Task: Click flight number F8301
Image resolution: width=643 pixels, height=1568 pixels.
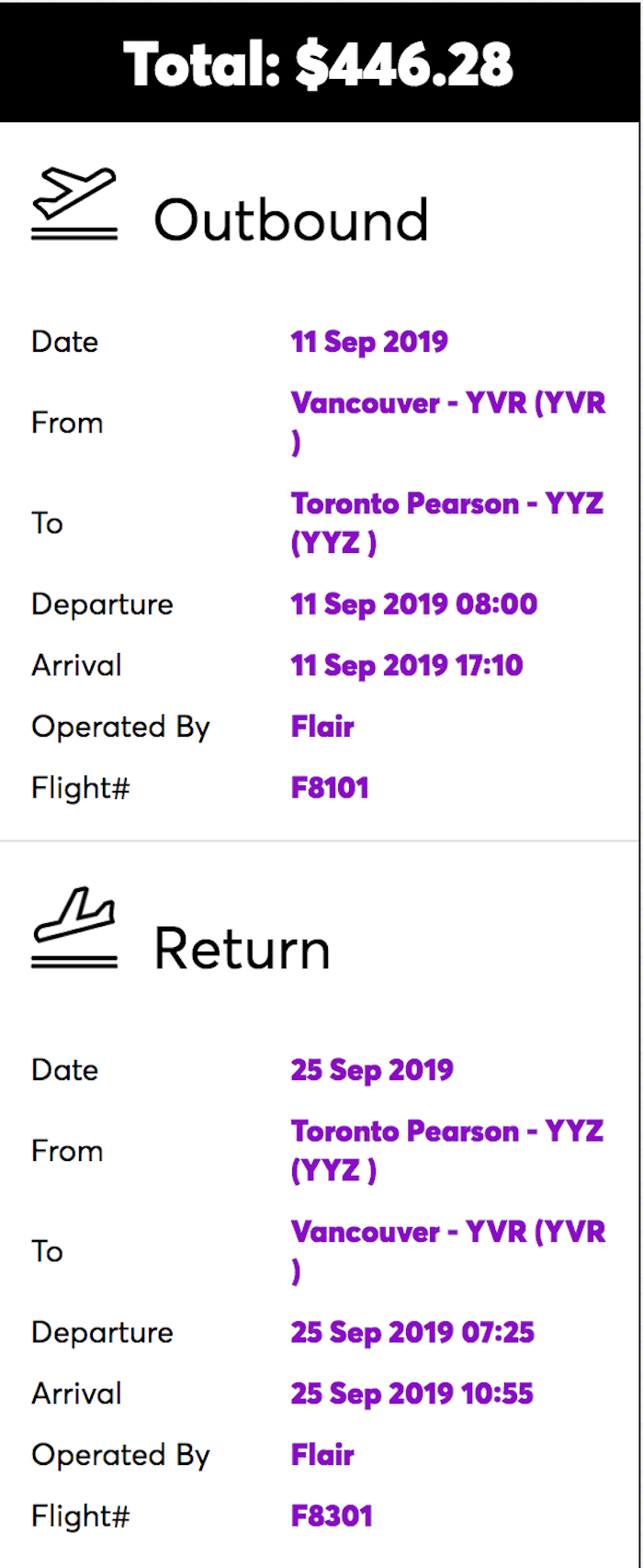Action: point(332,1517)
